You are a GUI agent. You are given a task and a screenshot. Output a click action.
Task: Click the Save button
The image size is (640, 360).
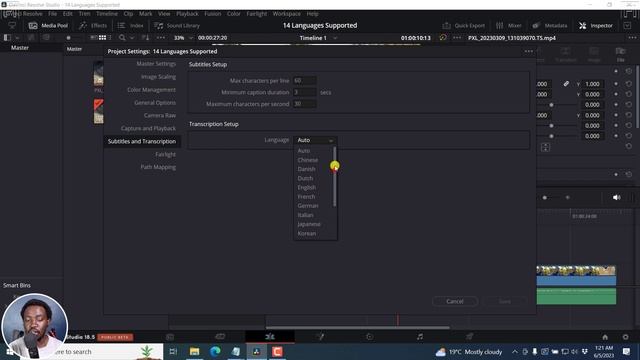tap(504, 301)
